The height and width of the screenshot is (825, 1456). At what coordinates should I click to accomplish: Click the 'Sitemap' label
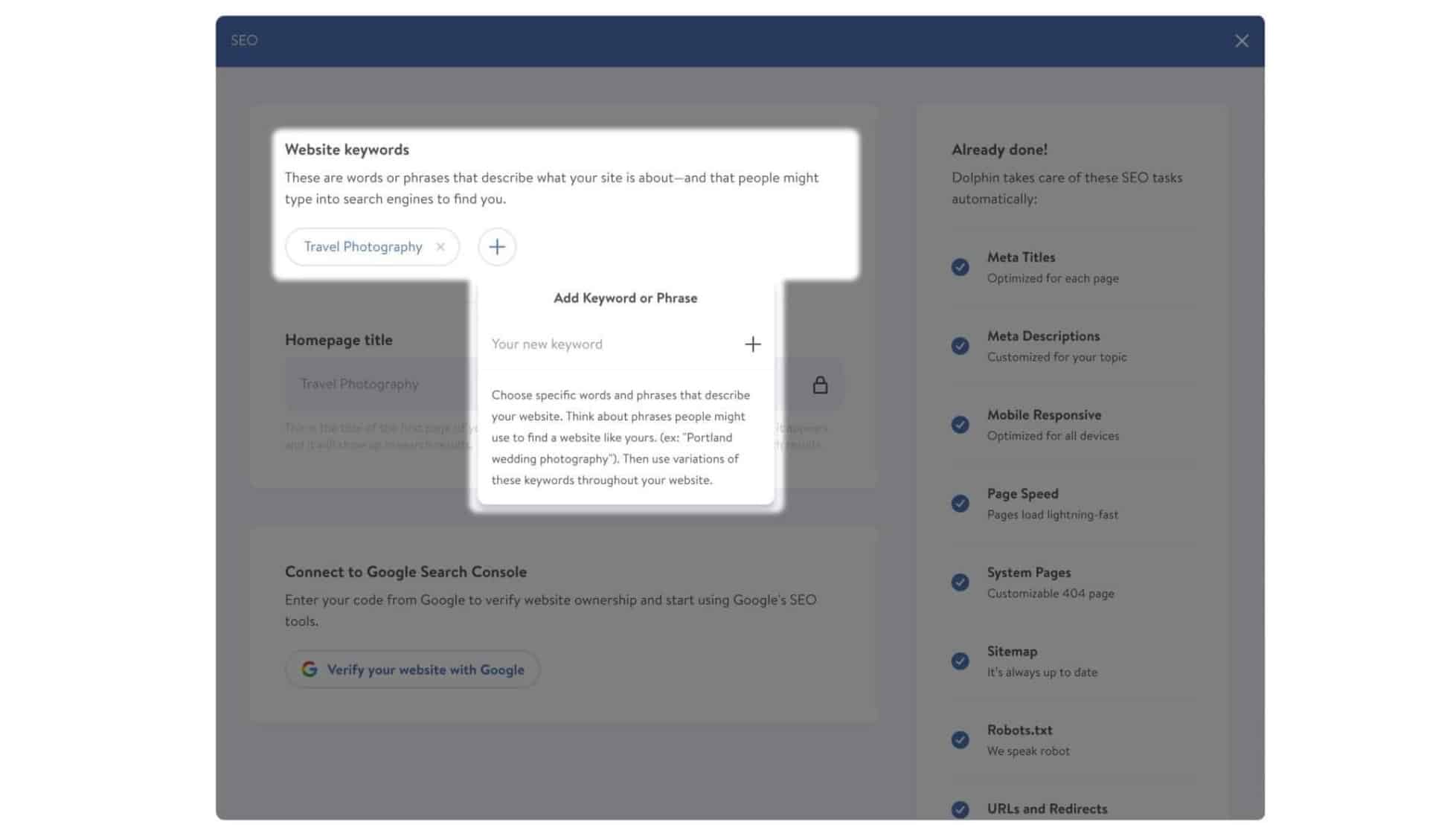click(x=1012, y=652)
